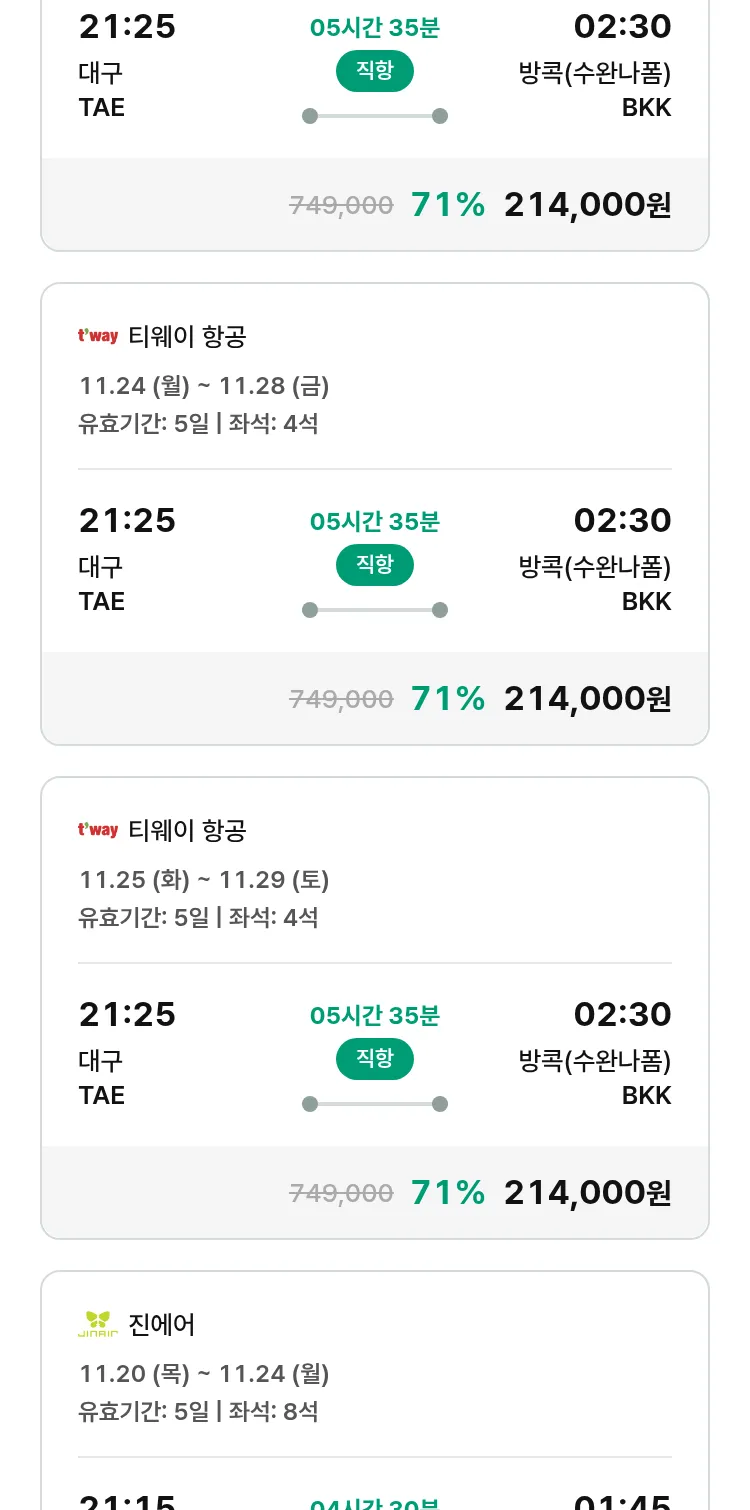Click the 71% discount on the 11.24~11.28 flight

(447, 698)
